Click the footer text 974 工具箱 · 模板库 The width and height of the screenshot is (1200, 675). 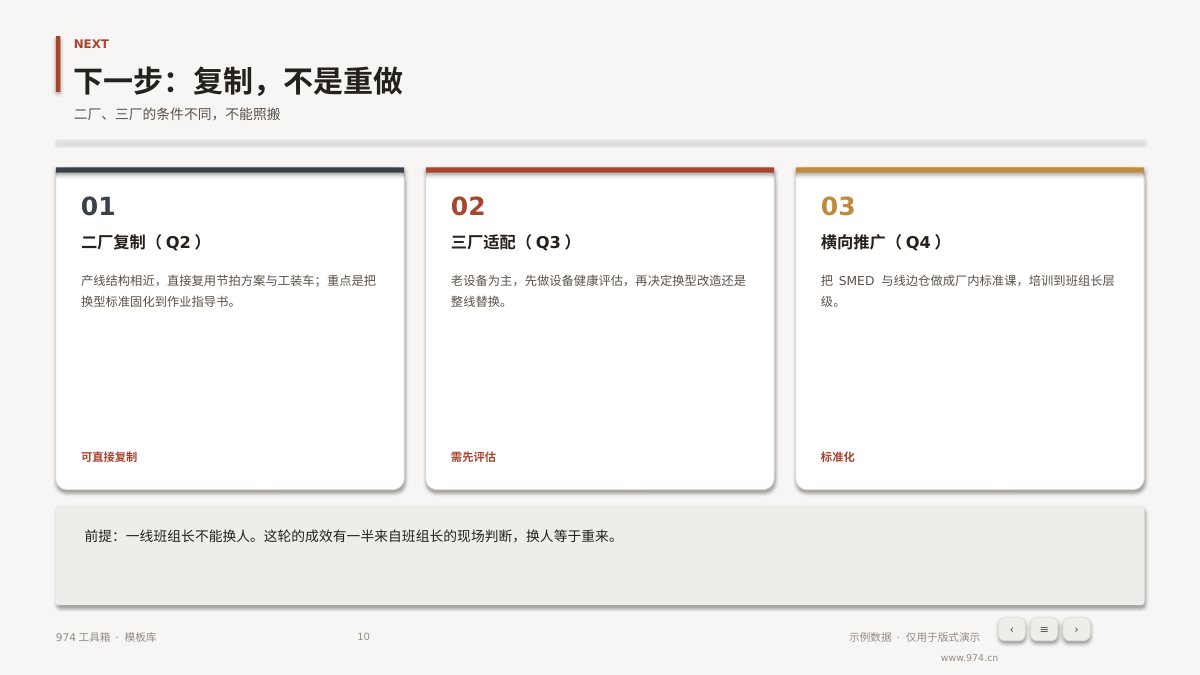[x=106, y=637]
